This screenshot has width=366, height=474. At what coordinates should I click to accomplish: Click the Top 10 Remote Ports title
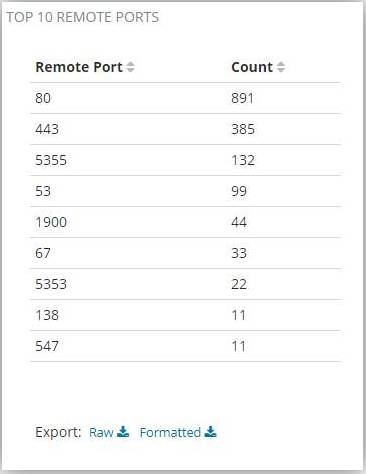click(x=83, y=17)
